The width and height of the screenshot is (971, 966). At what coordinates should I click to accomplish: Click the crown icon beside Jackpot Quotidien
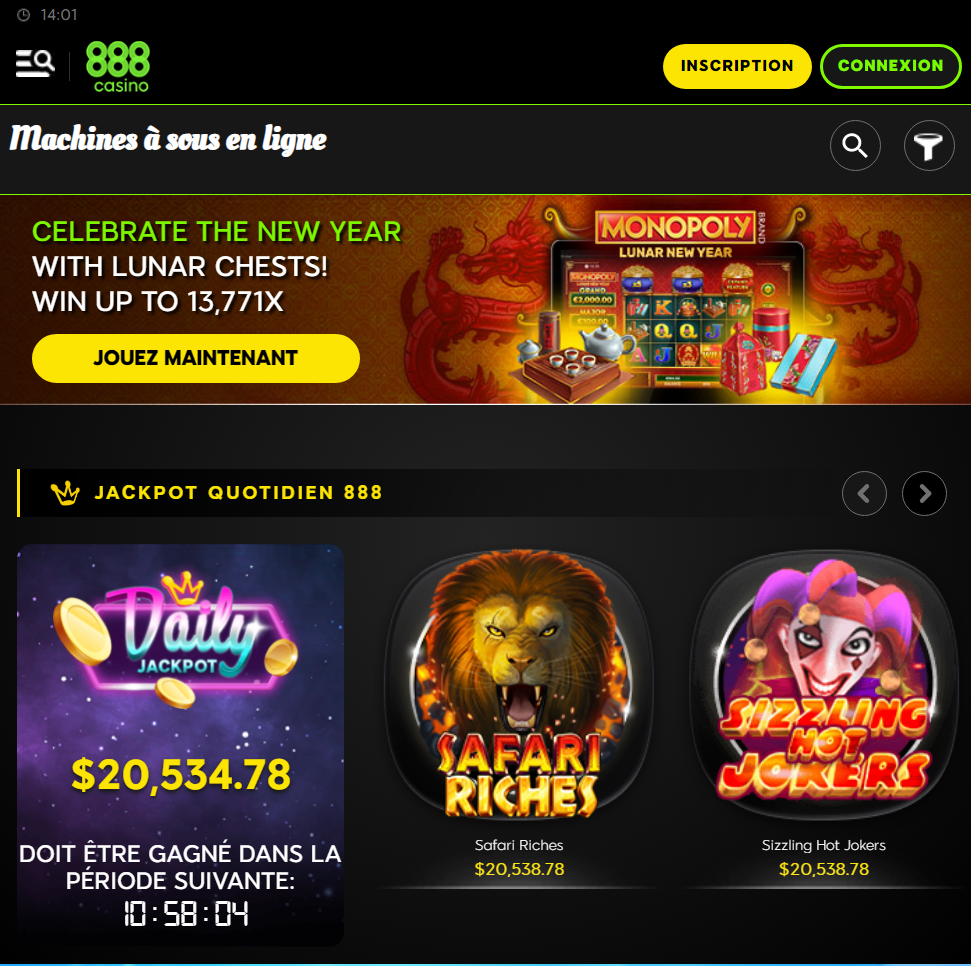(x=65, y=493)
